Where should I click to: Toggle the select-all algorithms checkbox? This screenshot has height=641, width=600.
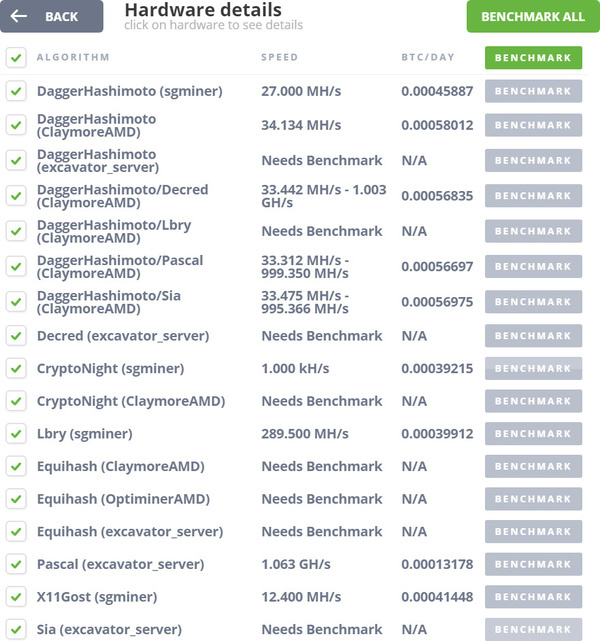pos(15,57)
